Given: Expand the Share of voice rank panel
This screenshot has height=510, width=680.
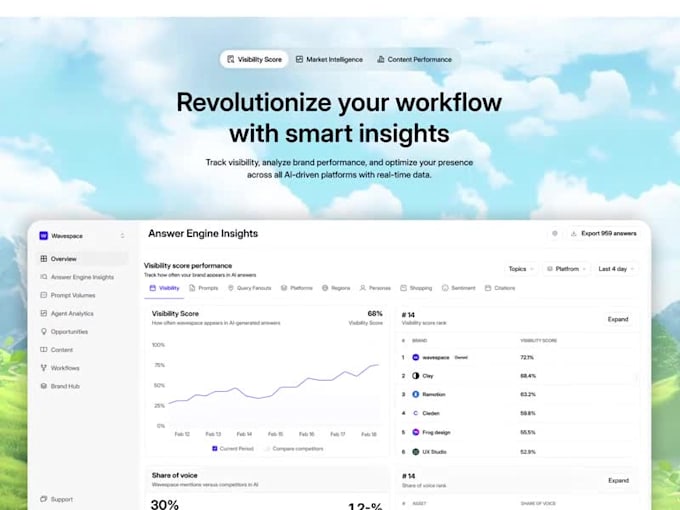Looking at the screenshot, I should tap(618, 481).
